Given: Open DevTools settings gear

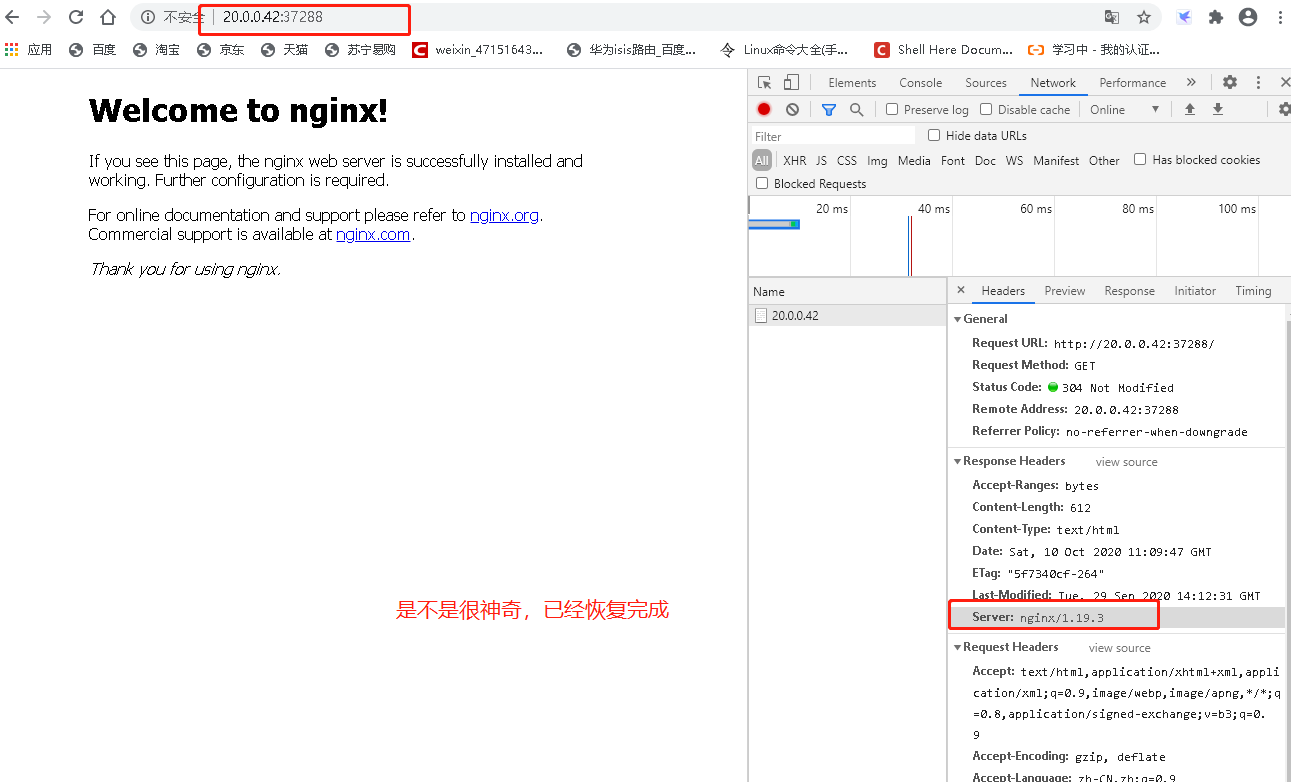Looking at the screenshot, I should point(1230,83).
